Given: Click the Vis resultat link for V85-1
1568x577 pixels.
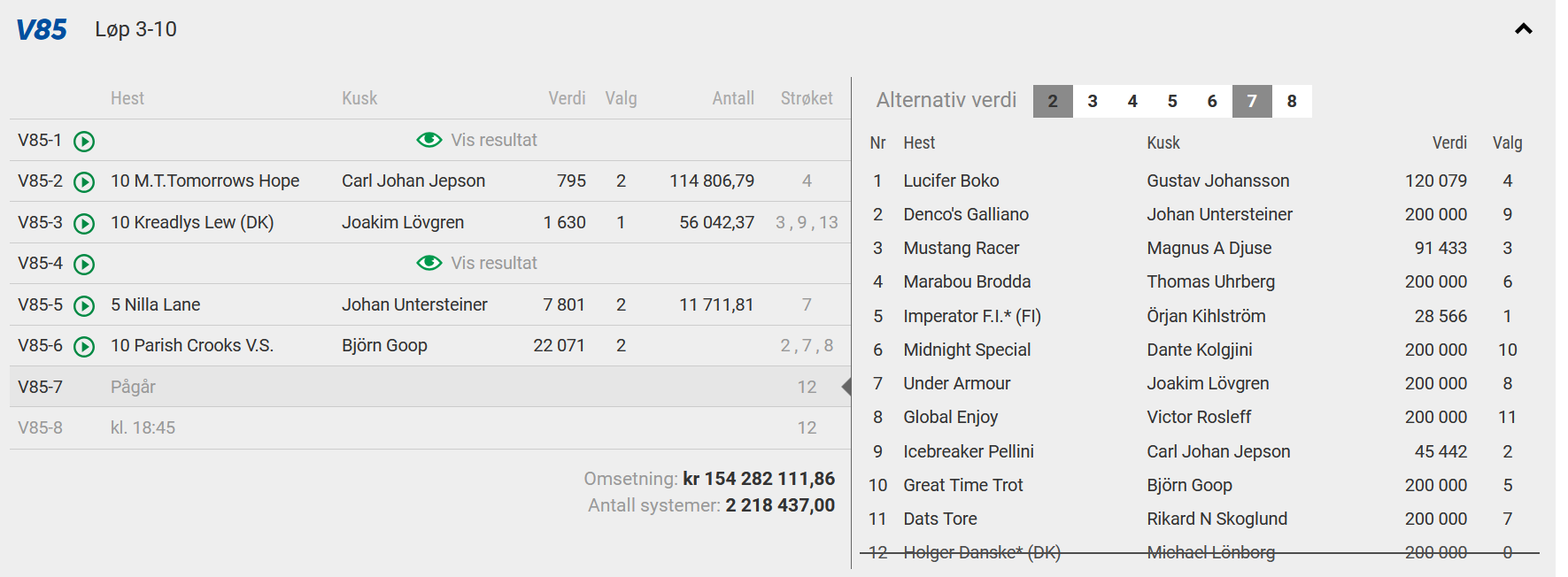Looking at the screenshot, I should pyautogui.click(x=493, y=140).
